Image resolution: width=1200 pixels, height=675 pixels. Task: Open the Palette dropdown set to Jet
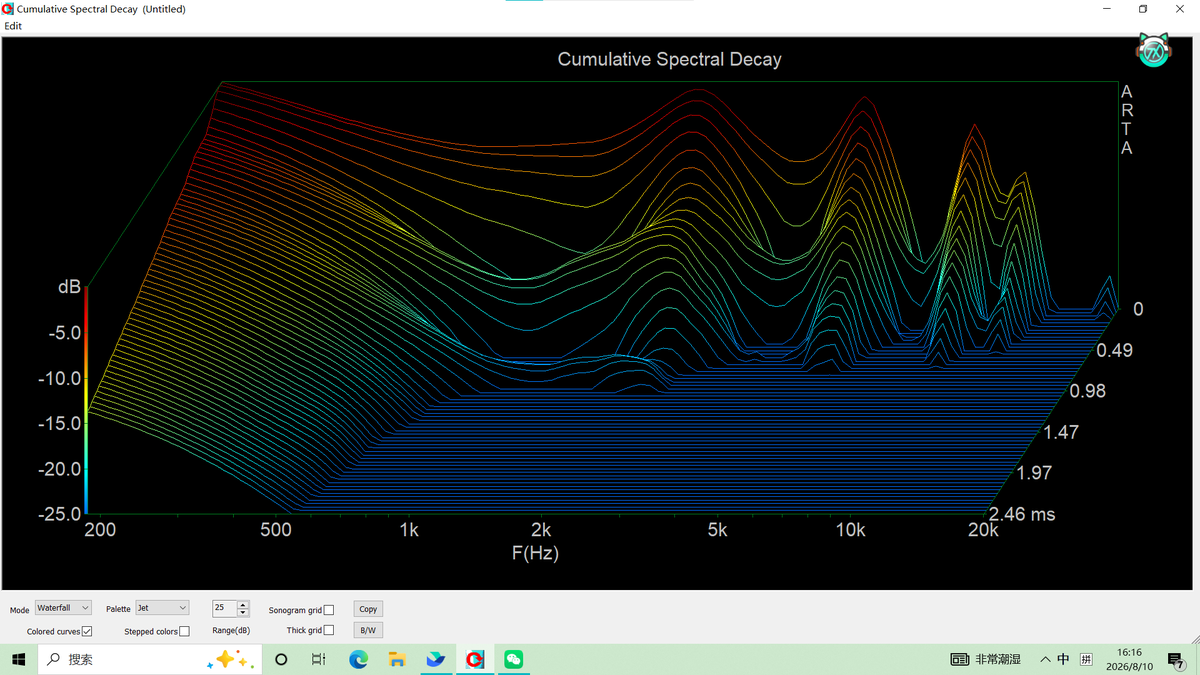click(162, 608)
